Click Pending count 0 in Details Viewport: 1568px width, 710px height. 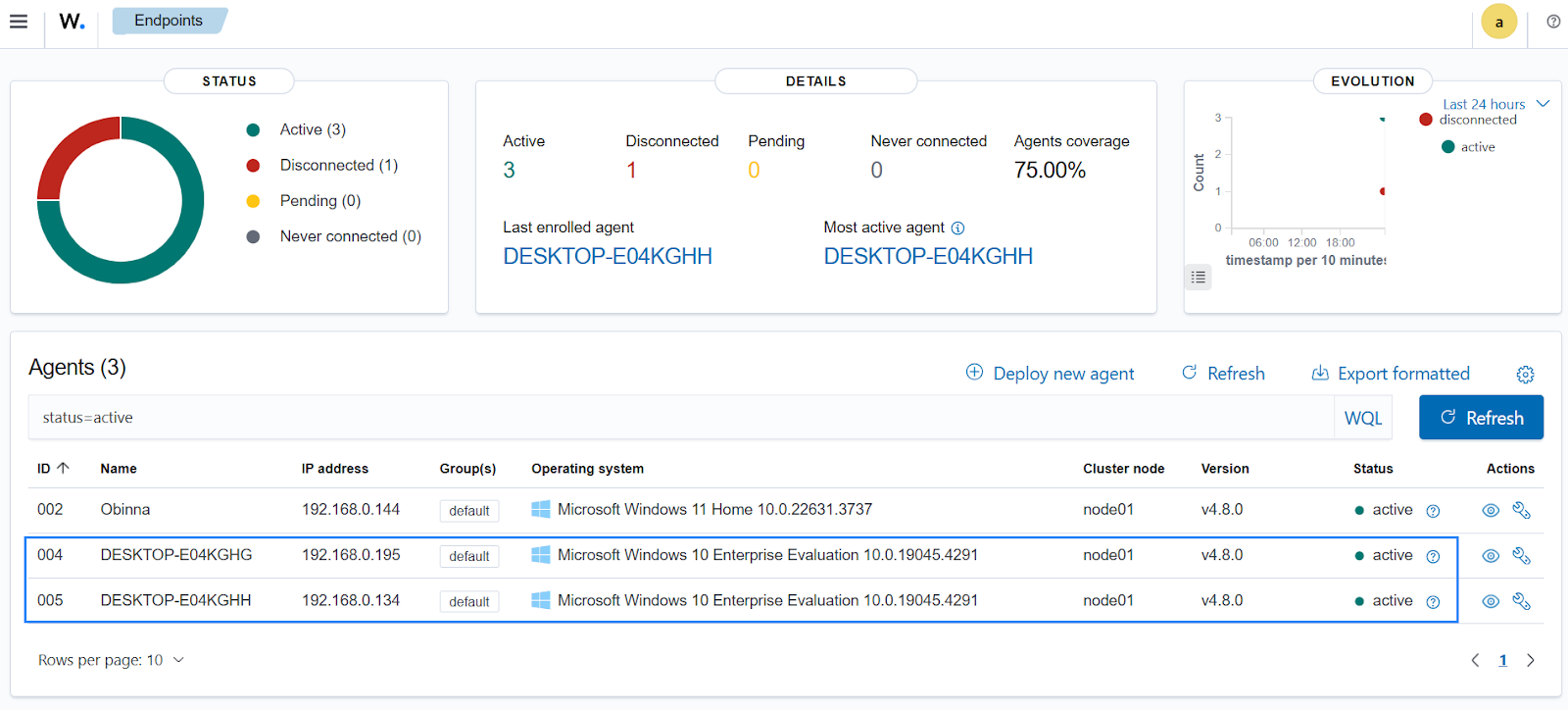coord(754,171)
